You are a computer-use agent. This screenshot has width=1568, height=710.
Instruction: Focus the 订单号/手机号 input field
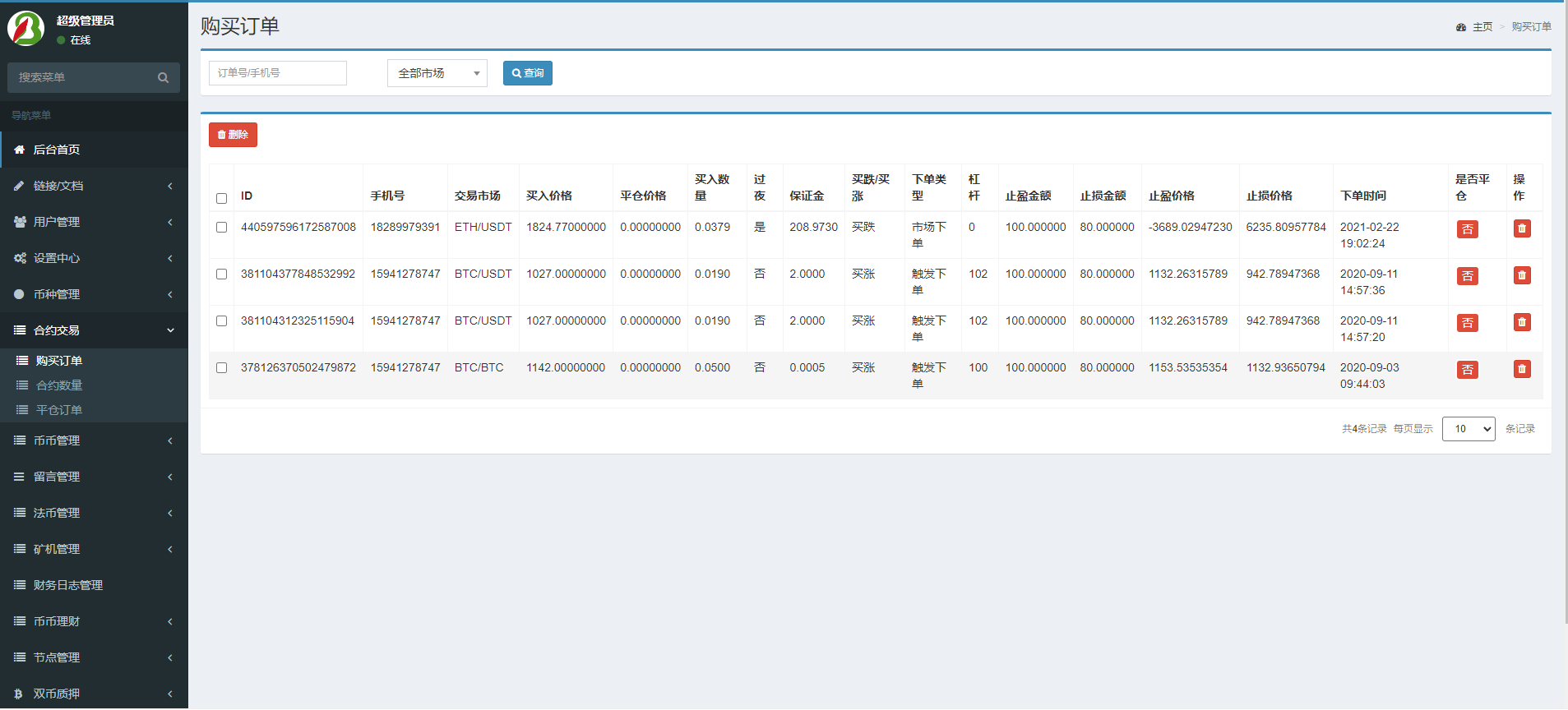(278, 73)
